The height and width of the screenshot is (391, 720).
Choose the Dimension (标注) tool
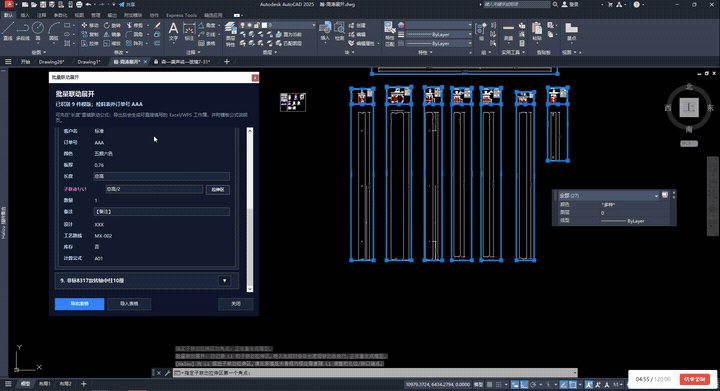(x=189, y=31)
